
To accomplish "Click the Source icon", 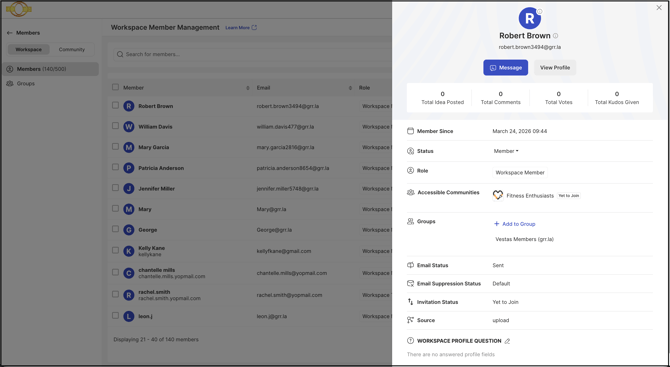I will (x=410, y=320).
